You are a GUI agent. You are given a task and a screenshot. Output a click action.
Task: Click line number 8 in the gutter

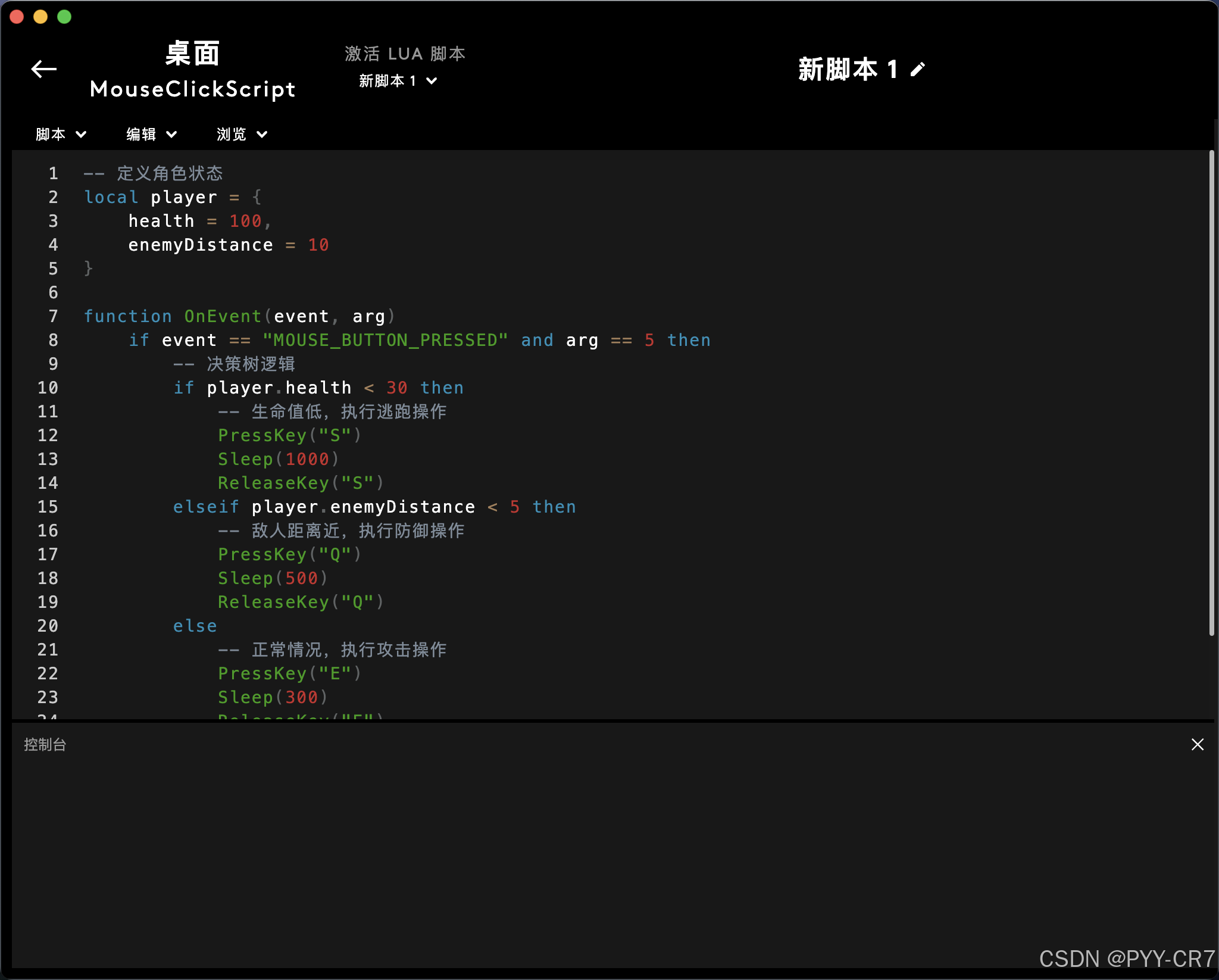pyautogui.click(x=52, y=340)
